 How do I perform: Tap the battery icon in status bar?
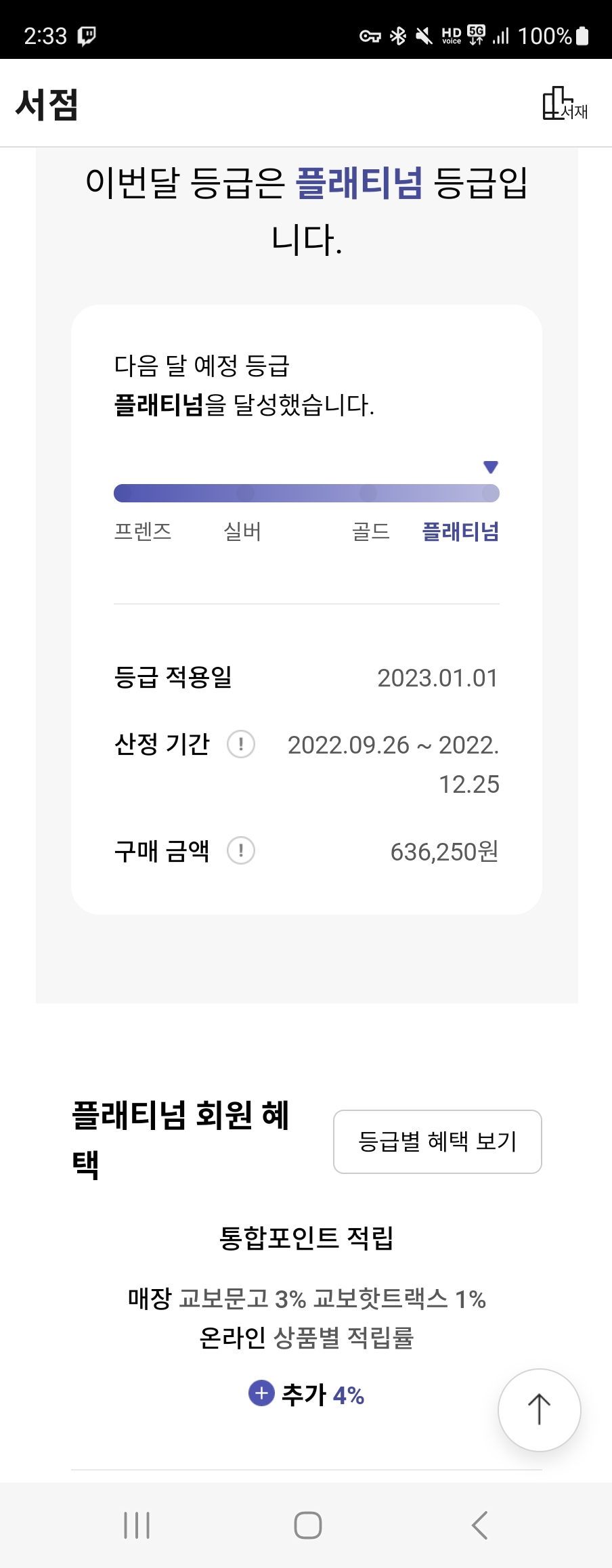[x=582, y=36]
